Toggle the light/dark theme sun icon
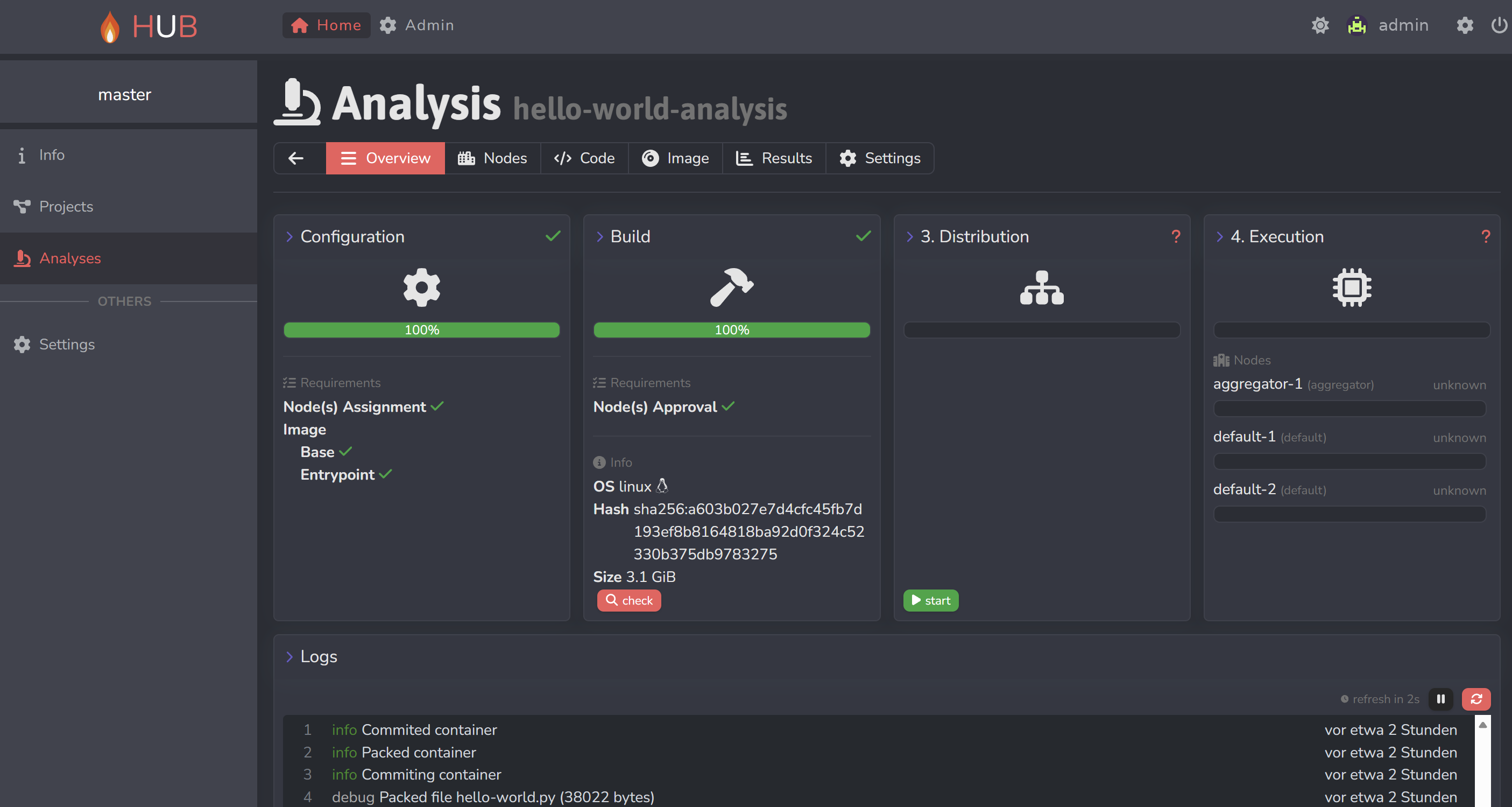The image size is (1512, 807). pyautogui.click(x=1320, y=25)
